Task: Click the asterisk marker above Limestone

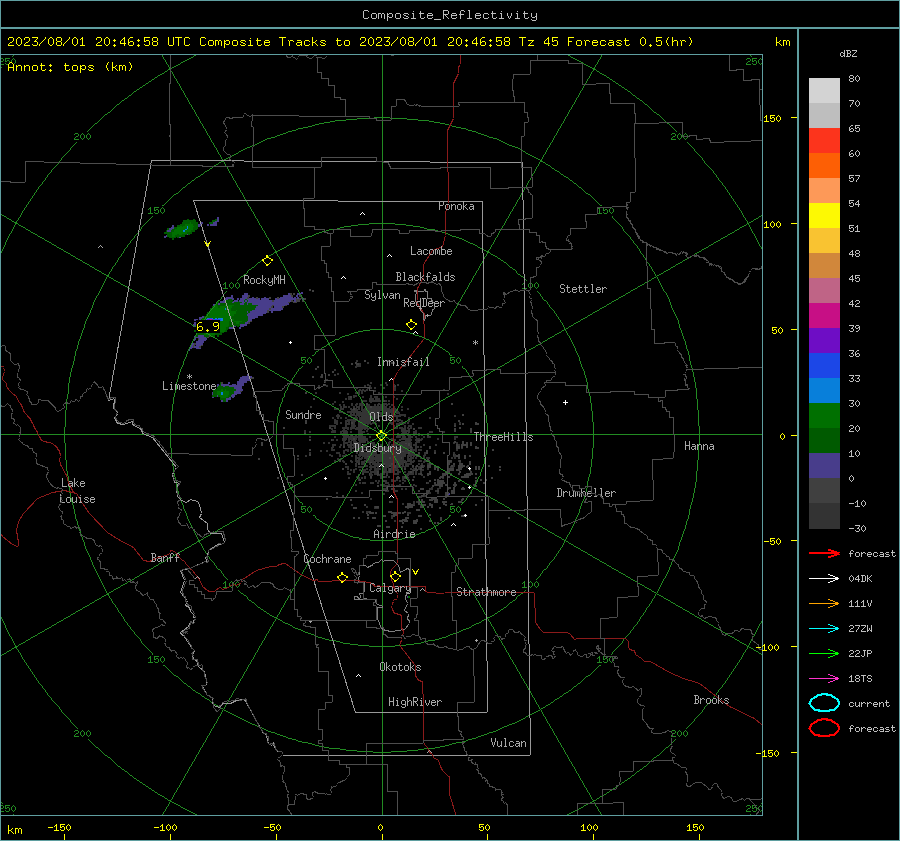Action: click(189, 377)
